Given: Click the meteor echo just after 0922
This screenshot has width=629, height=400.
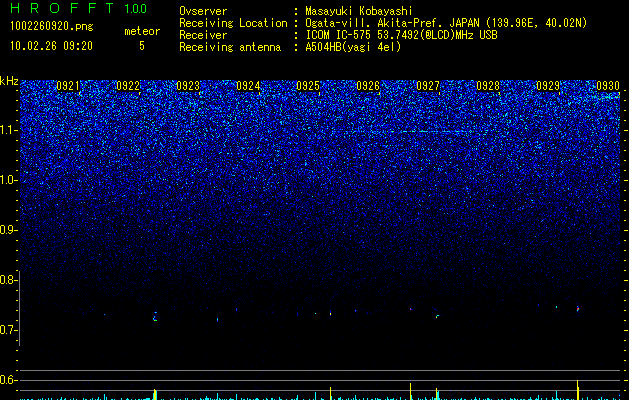Looking at the screenshot, I should pos(155,316).
